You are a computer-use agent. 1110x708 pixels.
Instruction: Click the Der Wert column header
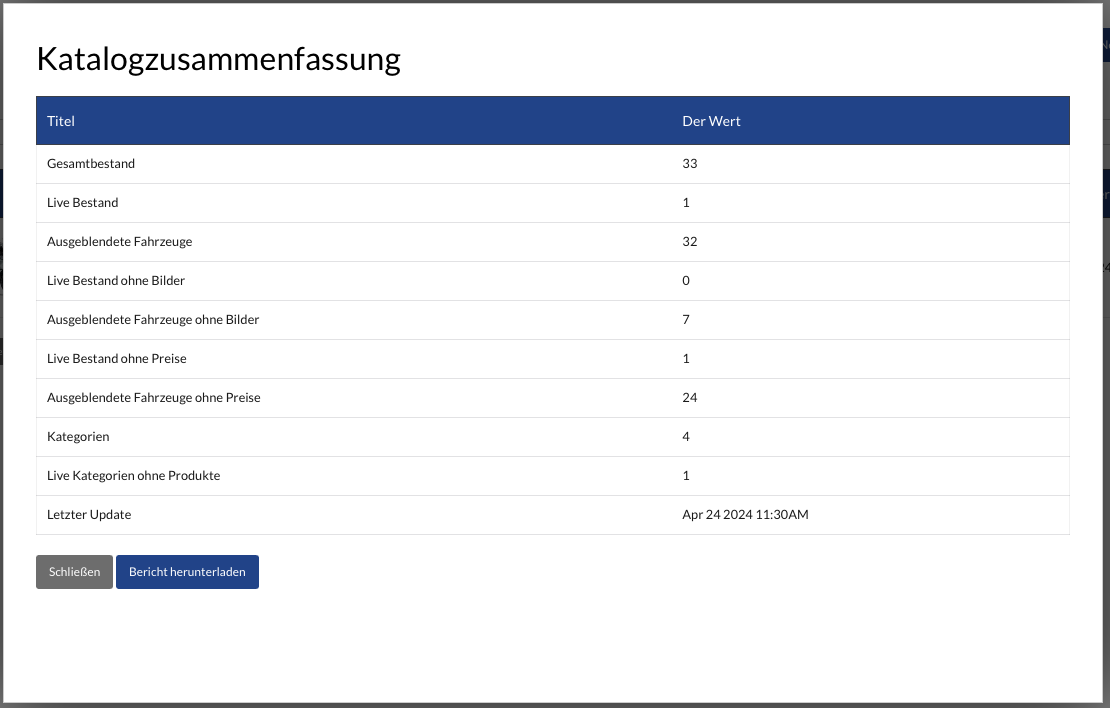[711, 121]
